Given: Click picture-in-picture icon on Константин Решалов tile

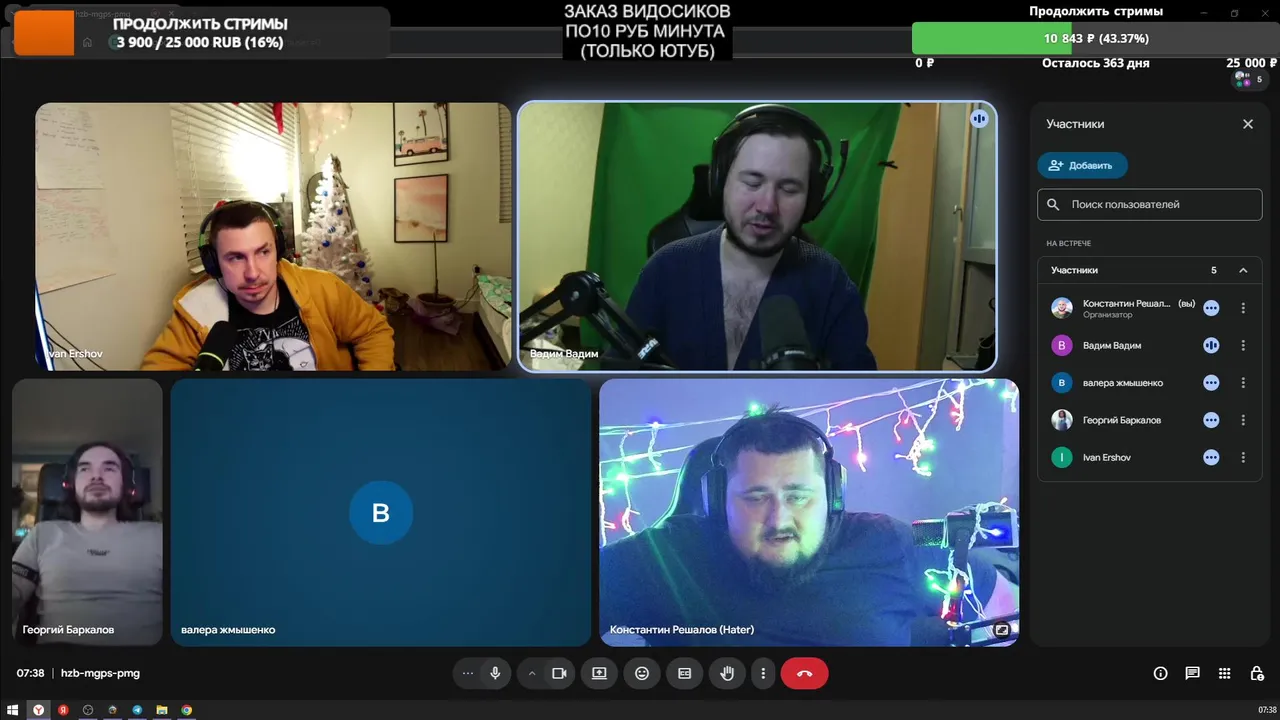Looking at the screenshot, I should click(1001, 630).
